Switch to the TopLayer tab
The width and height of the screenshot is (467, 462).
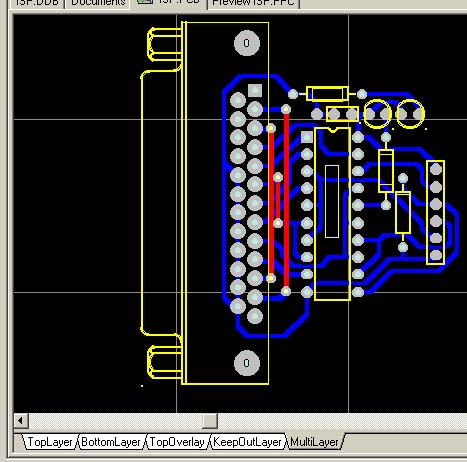click(x=50, y=442)
